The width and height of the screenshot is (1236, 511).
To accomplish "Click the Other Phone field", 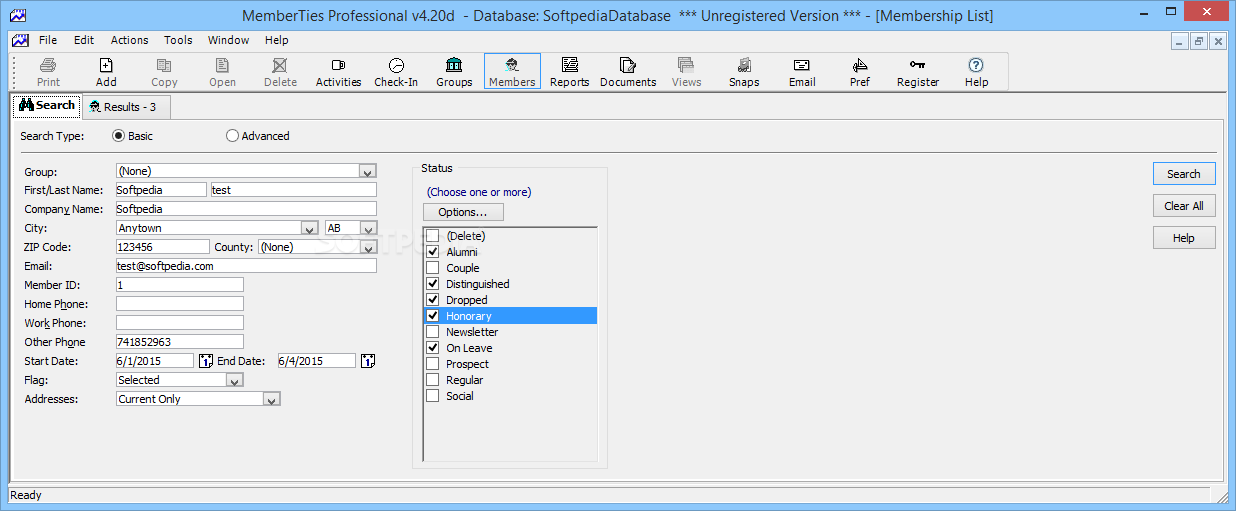I will click(180, 342).
